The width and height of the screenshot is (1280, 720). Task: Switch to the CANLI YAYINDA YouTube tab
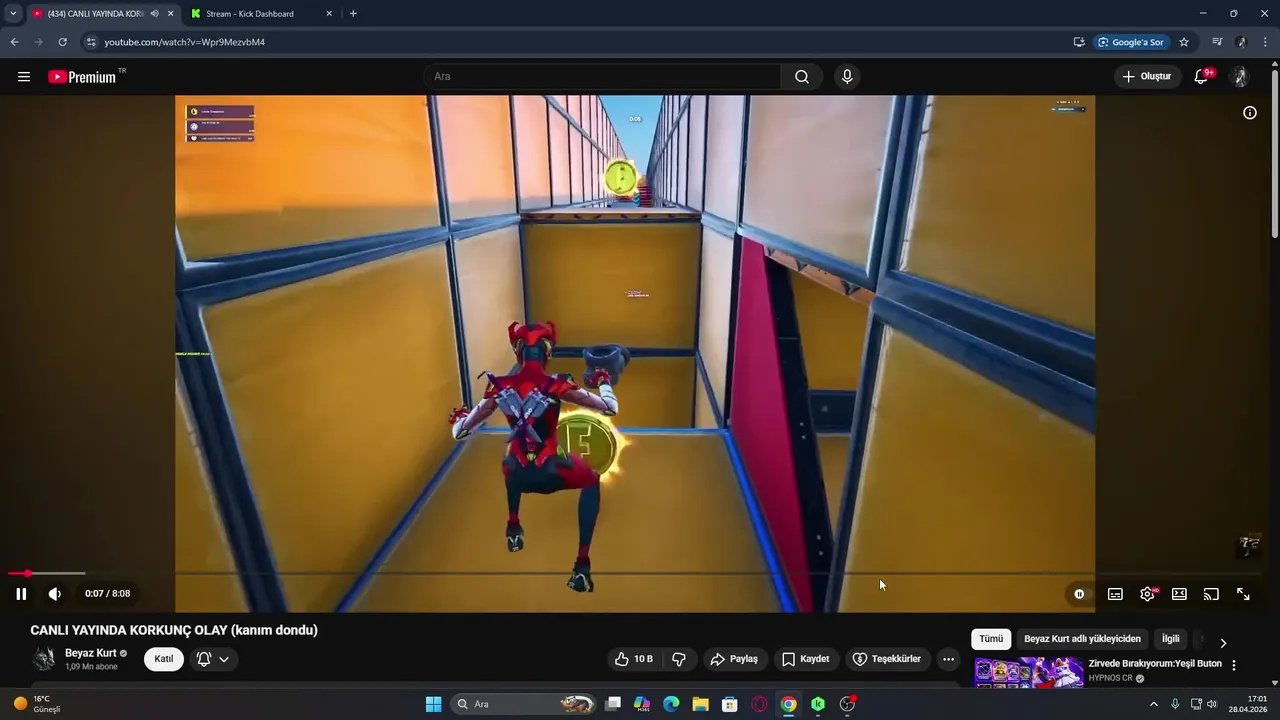(96, 14)
